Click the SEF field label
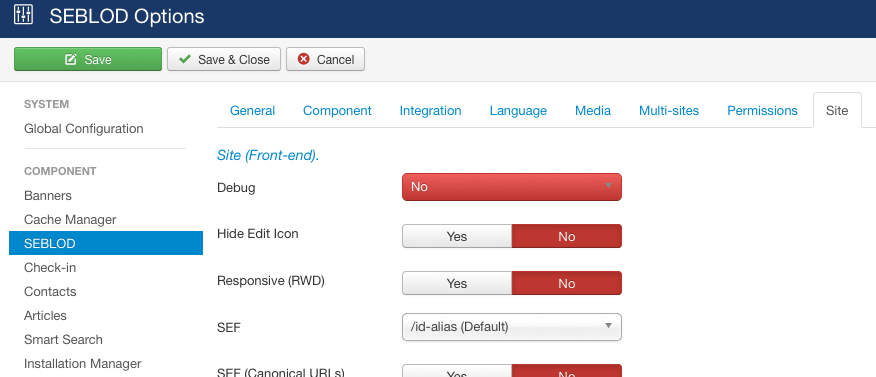 pyautogui.click(x=228, y=328)
